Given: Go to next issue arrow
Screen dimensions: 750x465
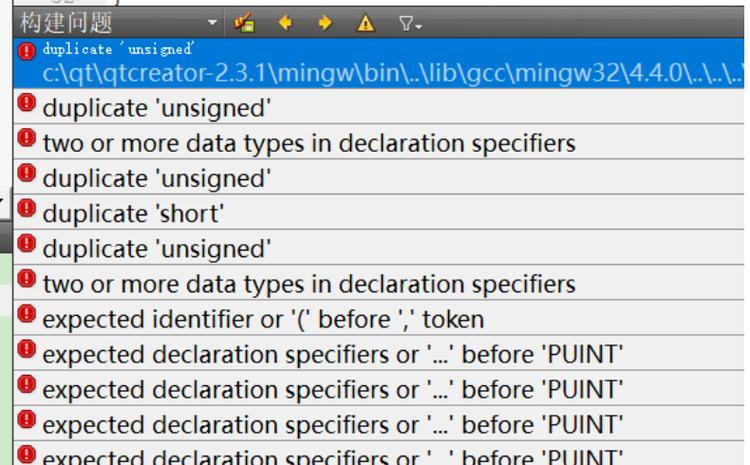Looking at the screenshot, I should (x=325, y=22).
